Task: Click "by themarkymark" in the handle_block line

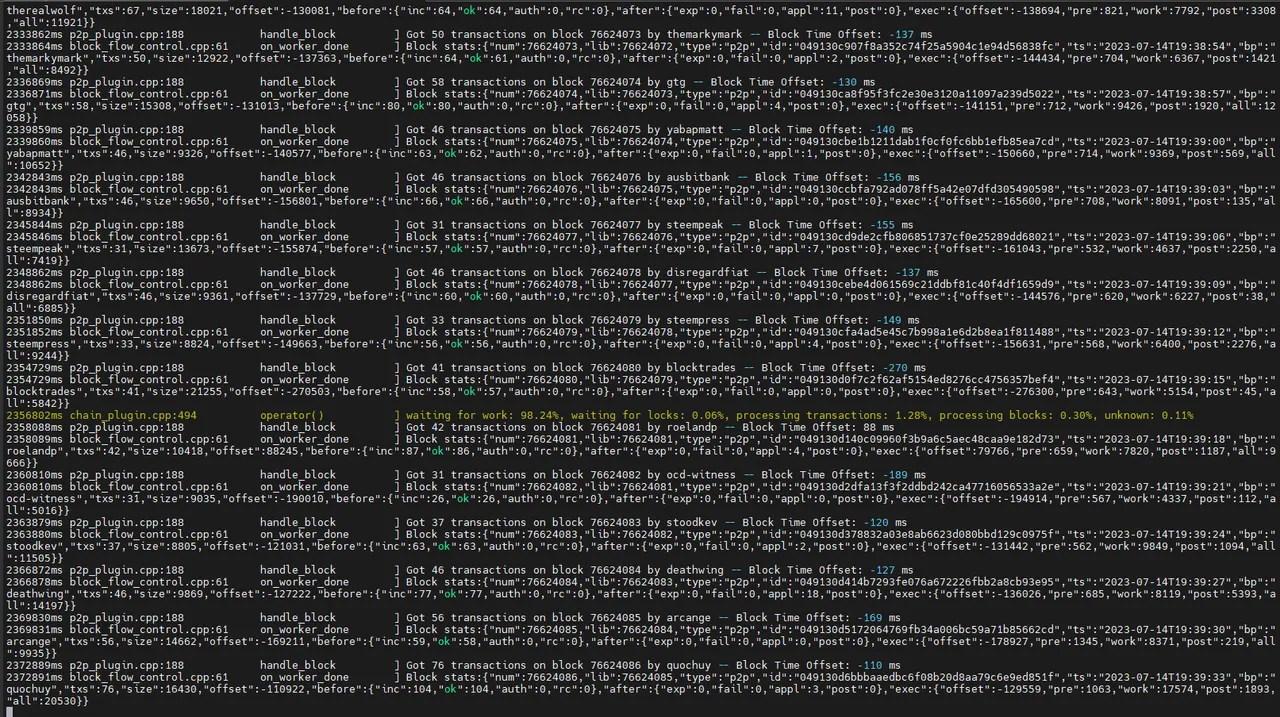Action: pyautogui.click(x=695, y=34)
